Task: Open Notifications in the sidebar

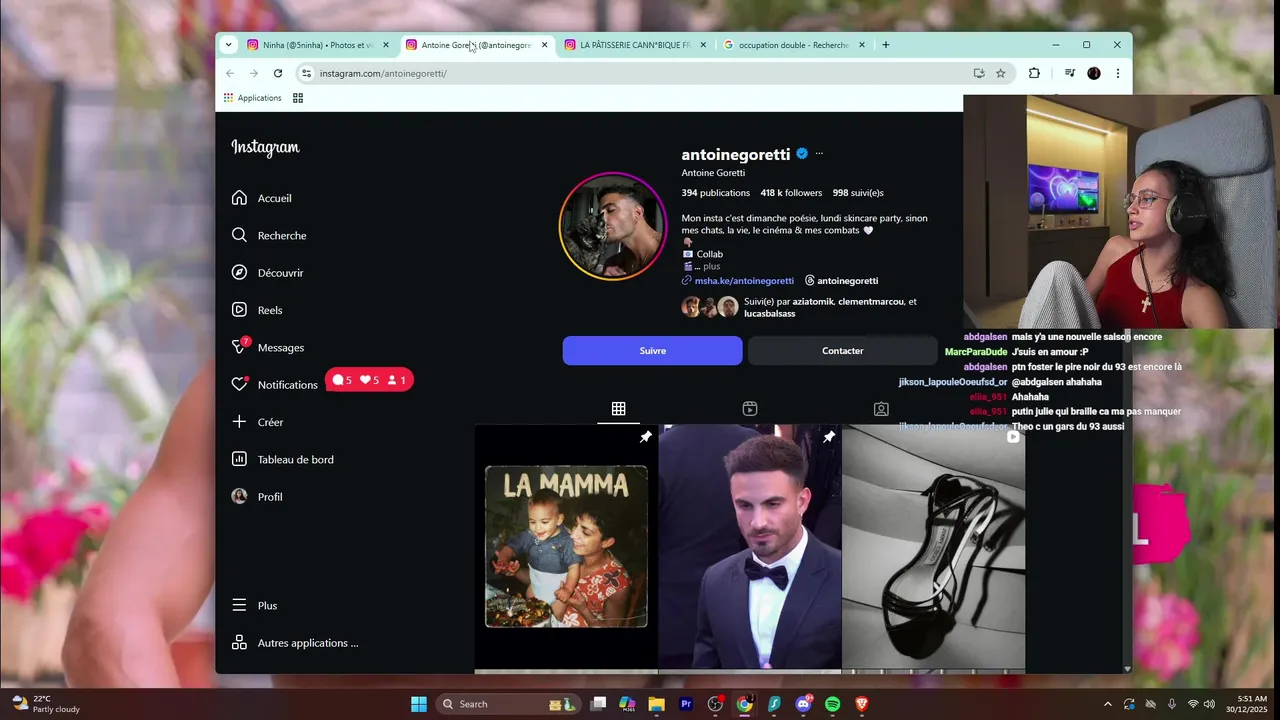Action: (274, 385)
